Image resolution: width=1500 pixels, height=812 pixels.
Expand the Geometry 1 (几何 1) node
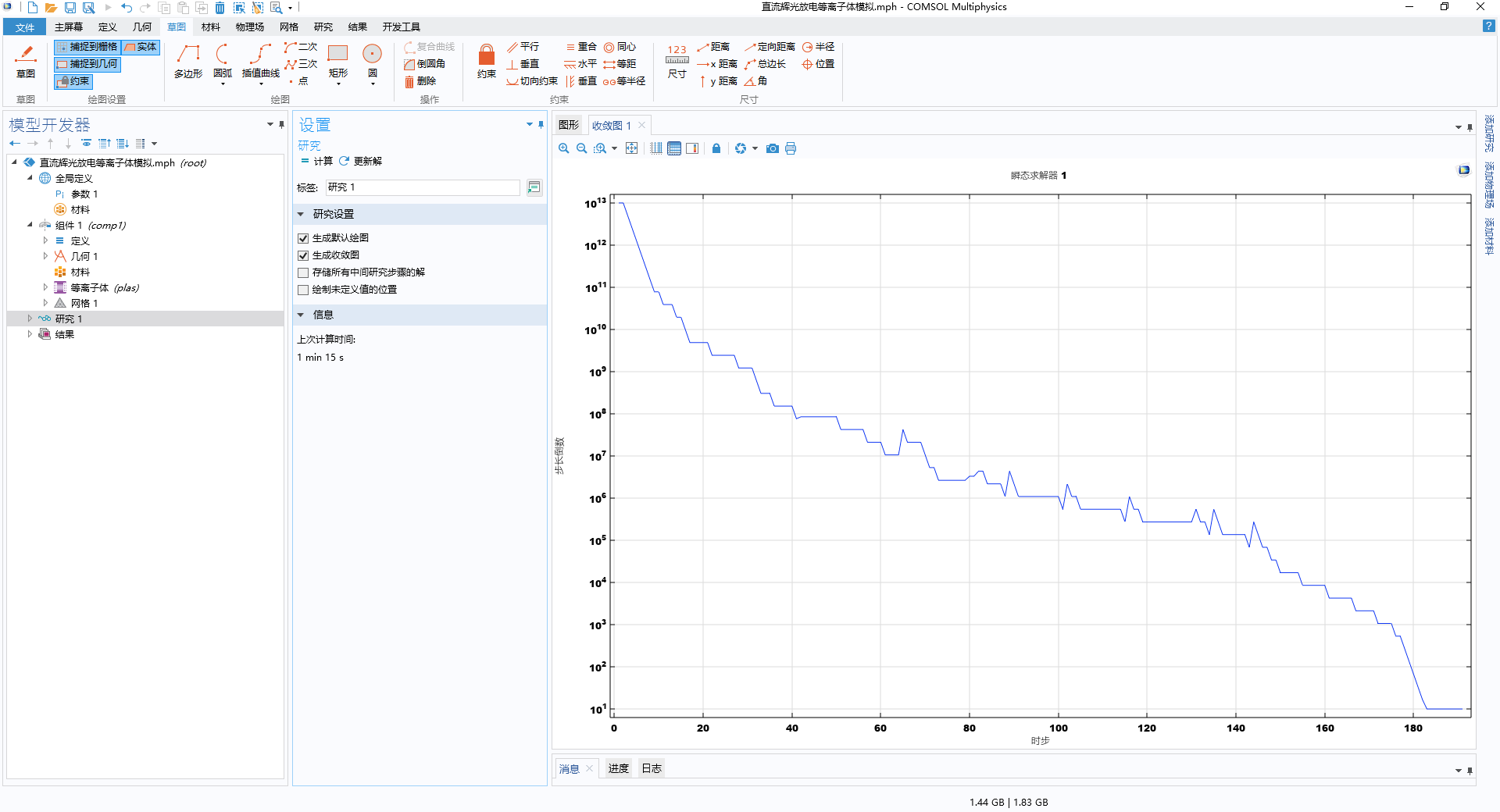point(45,256)
